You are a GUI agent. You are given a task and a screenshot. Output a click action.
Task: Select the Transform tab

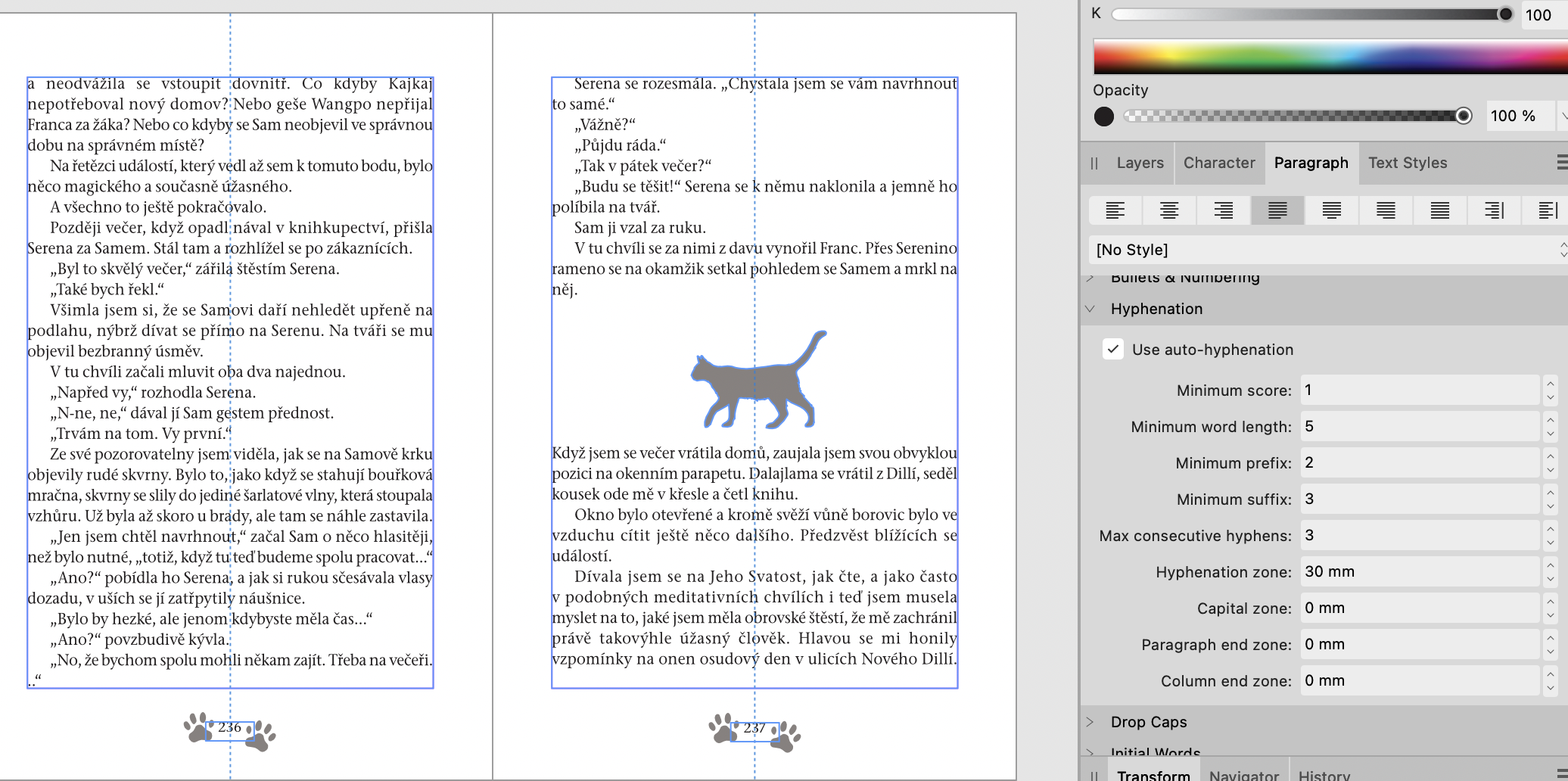click(x=1153, y=776)
